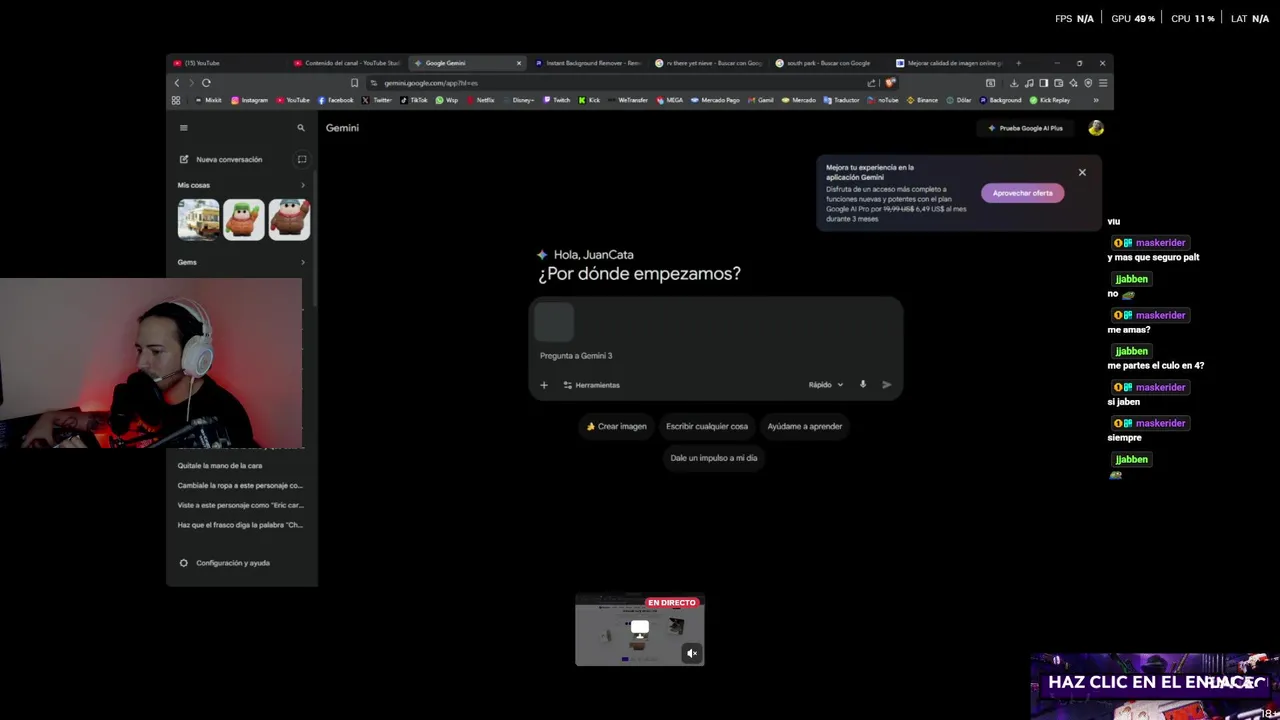The image size is (1280, 720).
Task: Expand the Gems section arrow
Action: coord(303,262)
